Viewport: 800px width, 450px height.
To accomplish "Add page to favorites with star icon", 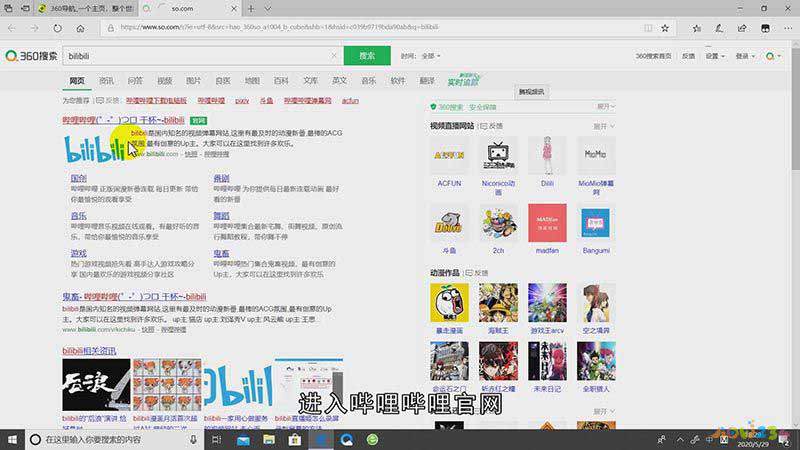I will click(665, 28).
